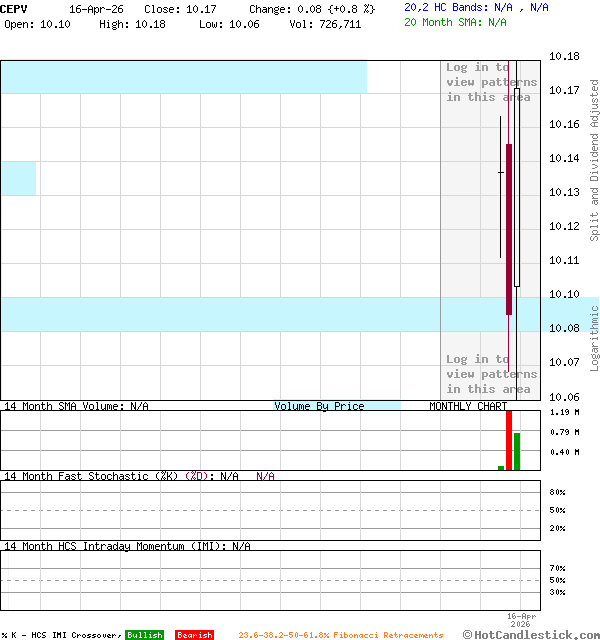
Task: Click the CEPV ticker symbol
Action: 14,8
